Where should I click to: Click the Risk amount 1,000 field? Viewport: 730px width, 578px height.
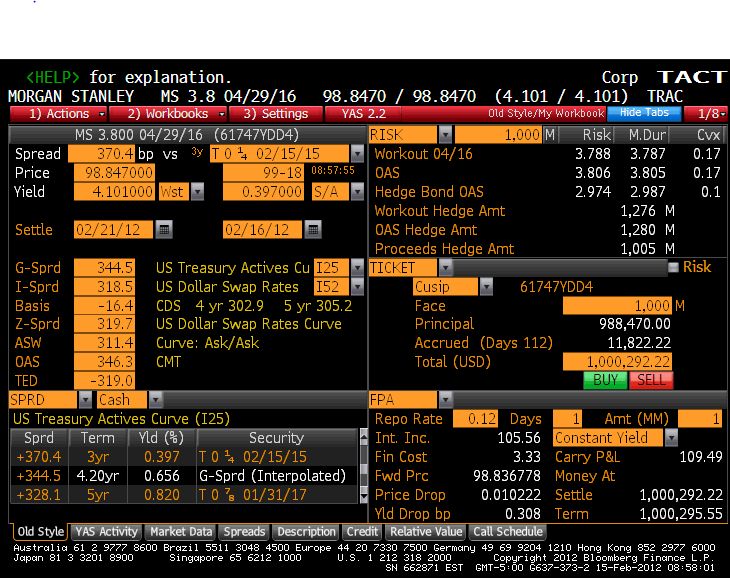498,135
